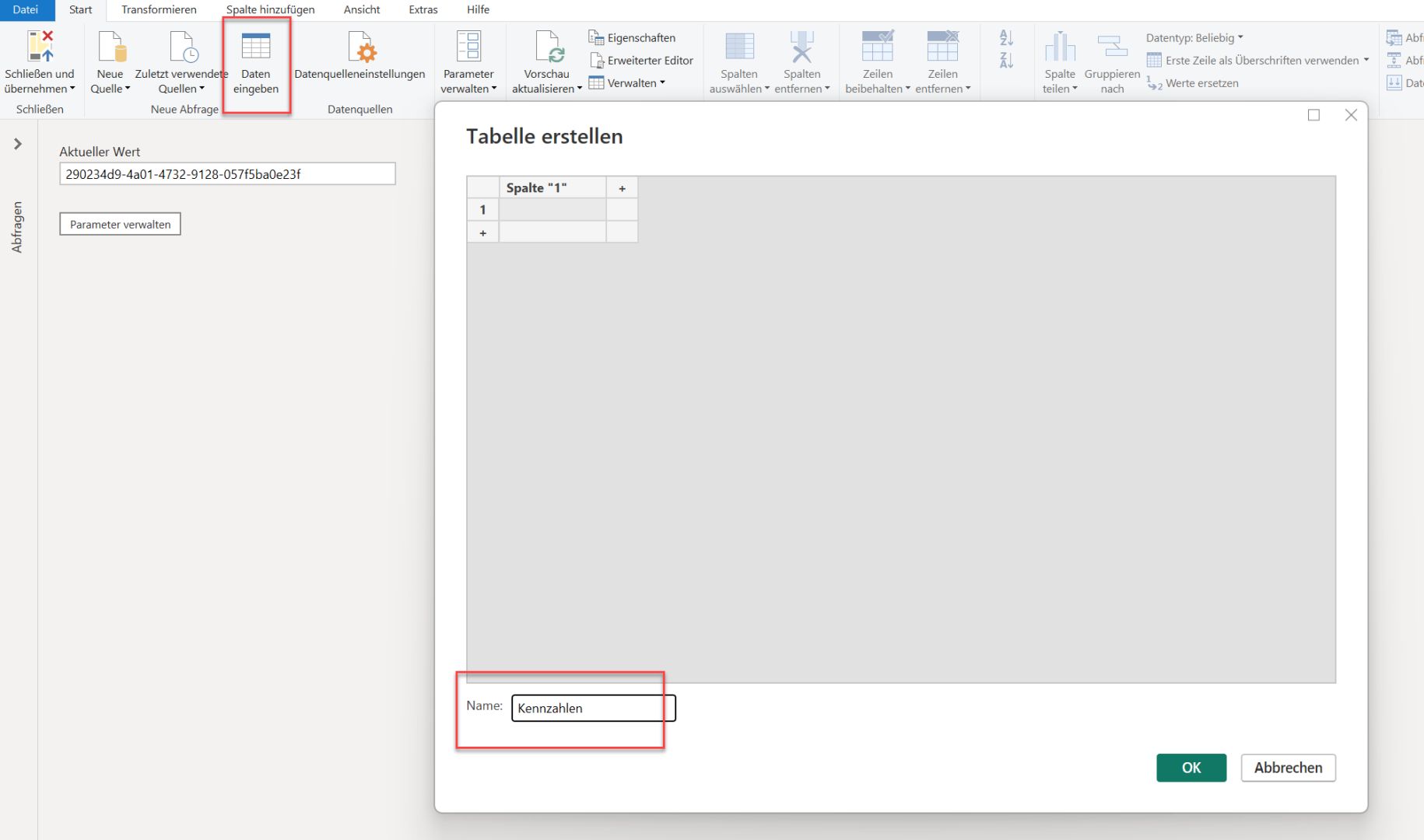
Task: Switch to the Hilfe tab
Action: pyautogui.click(x=478, y=10)
